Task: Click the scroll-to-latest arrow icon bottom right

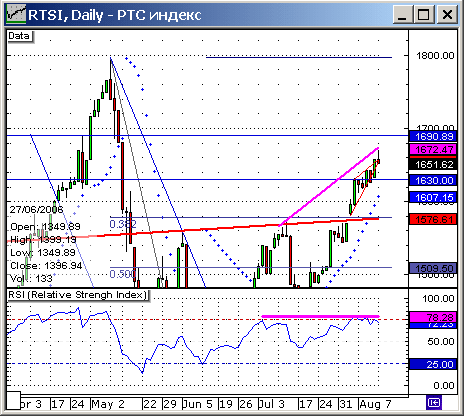Action: (434, 403)
